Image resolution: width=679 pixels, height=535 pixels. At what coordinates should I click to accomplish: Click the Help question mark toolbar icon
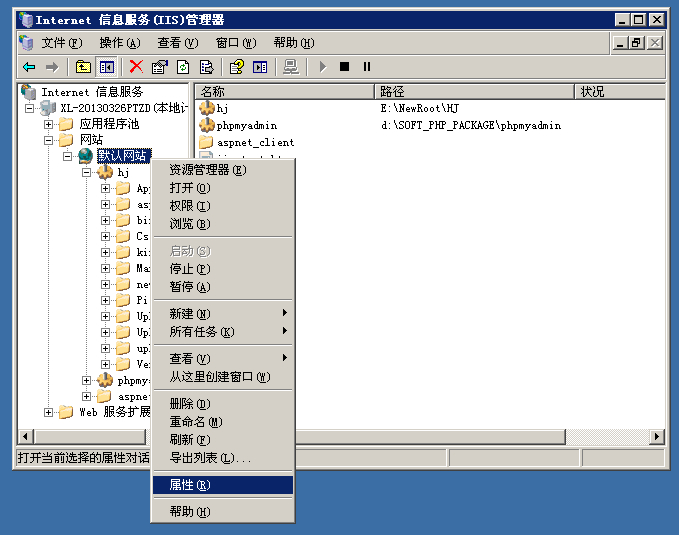click(x=237, y=67)
